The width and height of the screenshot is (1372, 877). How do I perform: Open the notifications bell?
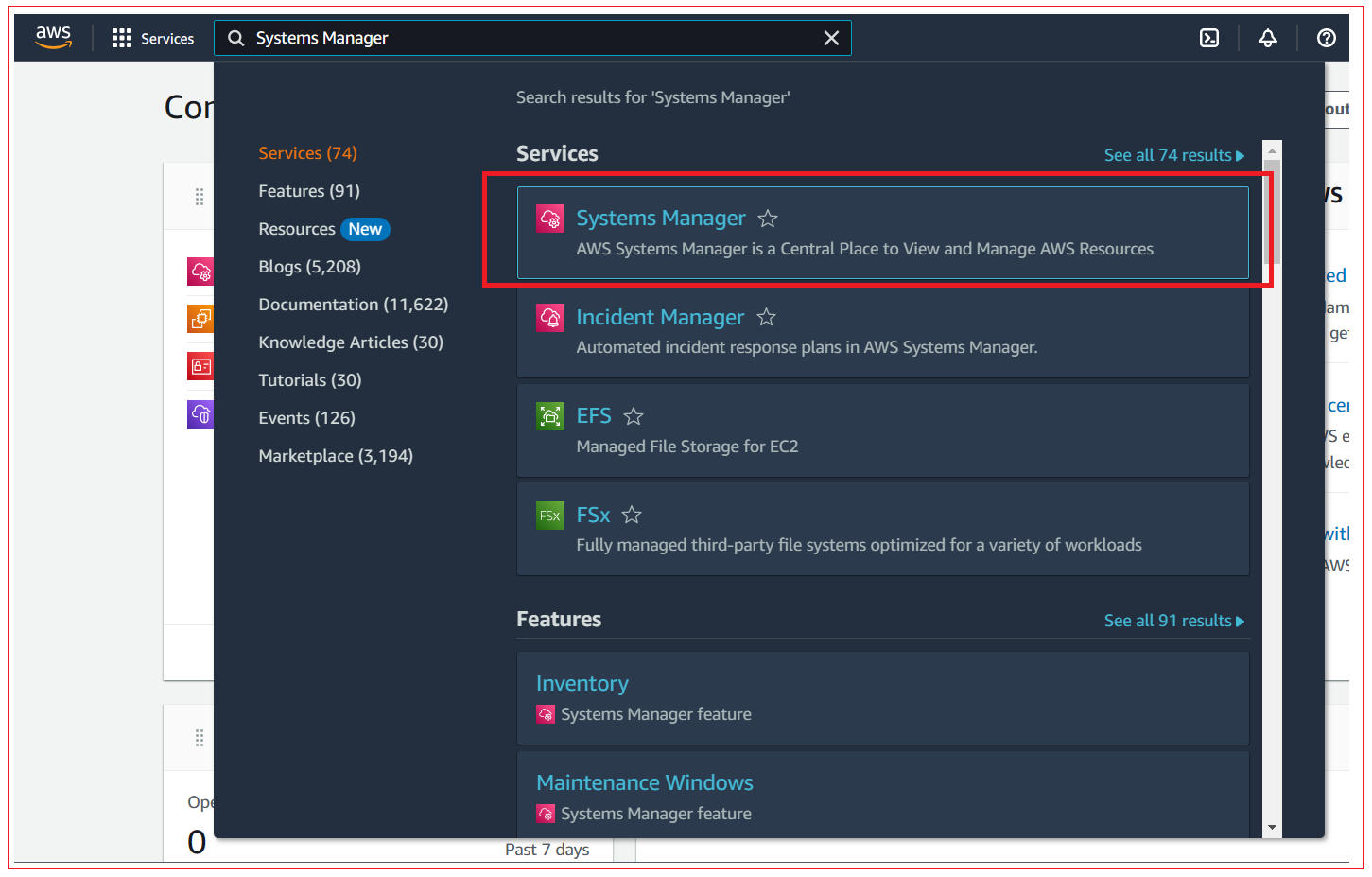coord(1268,38)
